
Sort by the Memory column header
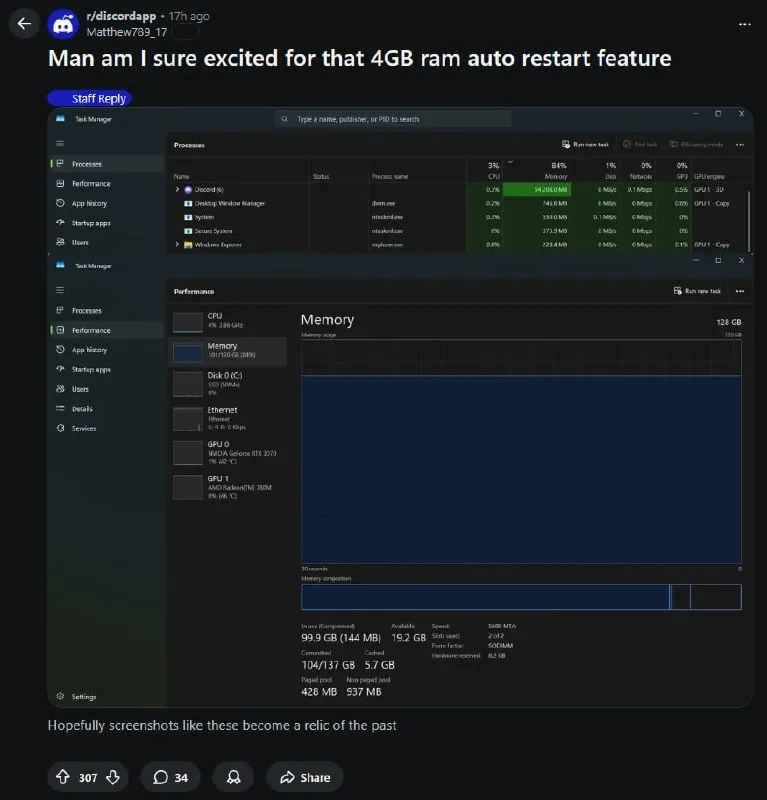click(x=536, y=170)
